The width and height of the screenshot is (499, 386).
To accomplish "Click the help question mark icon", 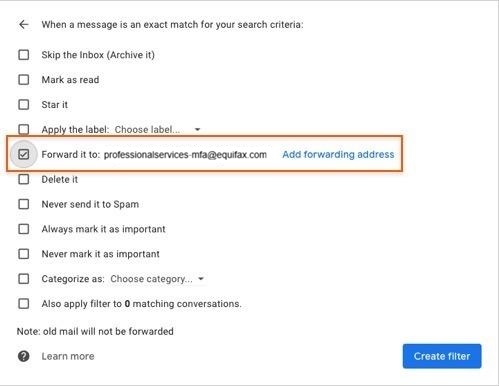I will point(23,356).
